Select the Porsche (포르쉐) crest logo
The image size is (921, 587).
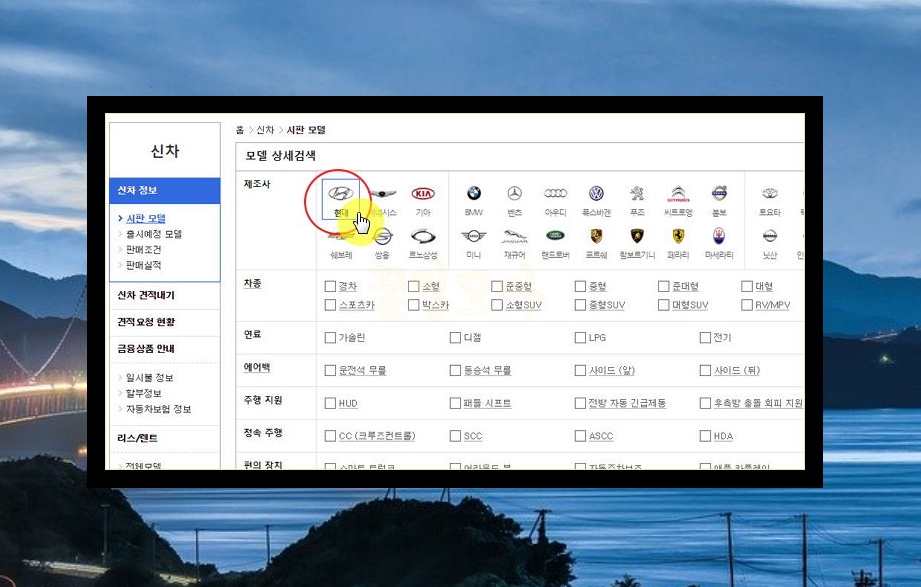pos(596,236)
